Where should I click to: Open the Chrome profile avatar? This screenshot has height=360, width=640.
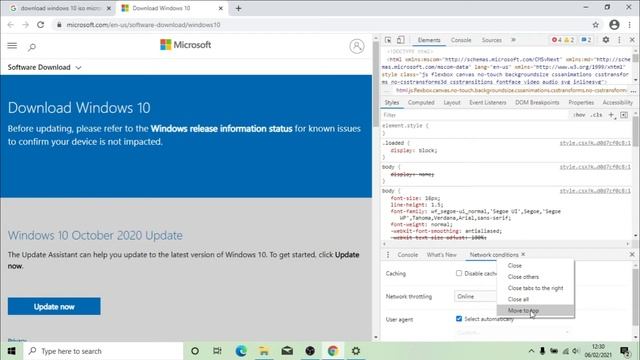coord(614,24)
